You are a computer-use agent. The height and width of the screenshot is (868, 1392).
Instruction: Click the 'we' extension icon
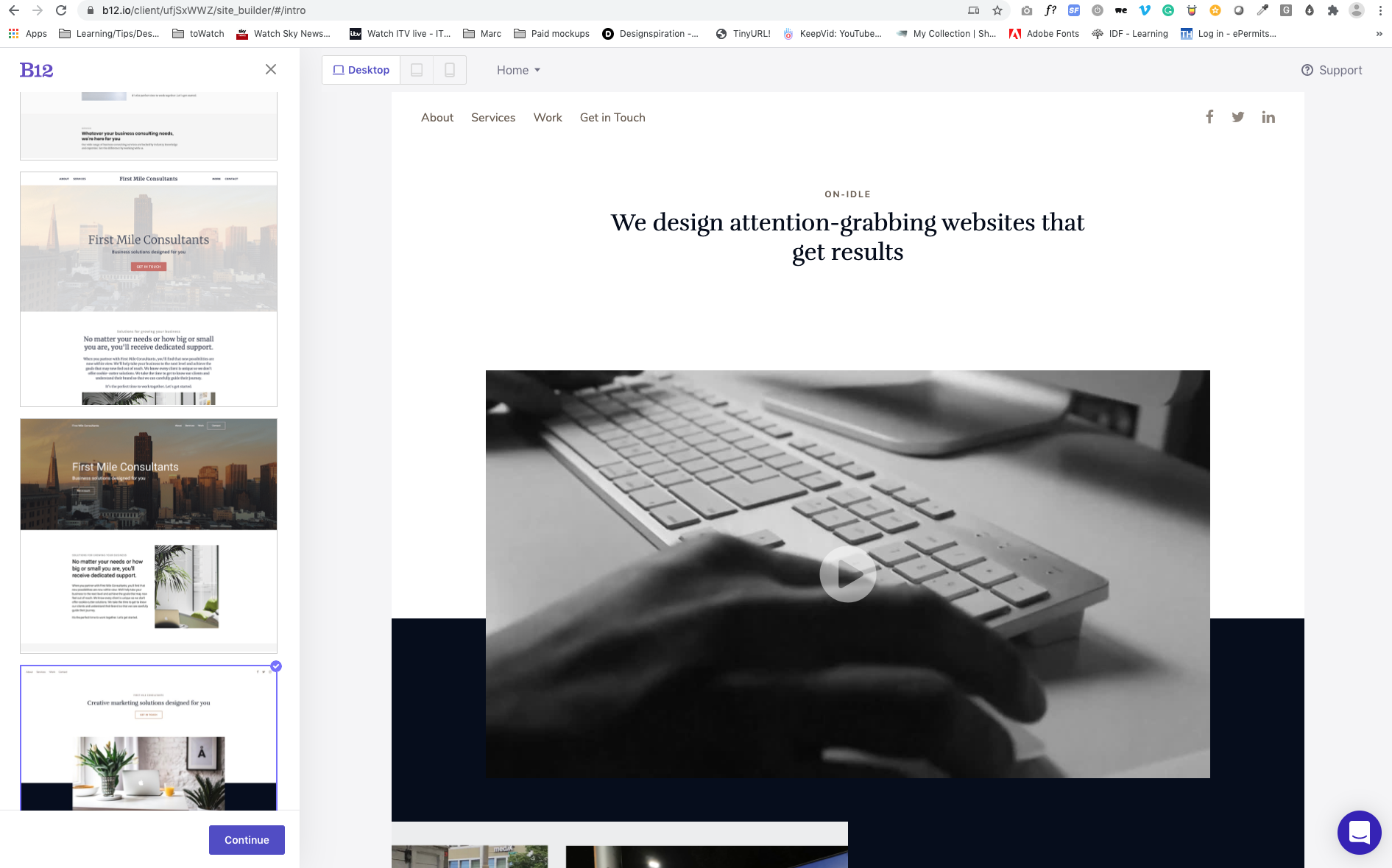pyautogui.click(x=1121, y=10)
